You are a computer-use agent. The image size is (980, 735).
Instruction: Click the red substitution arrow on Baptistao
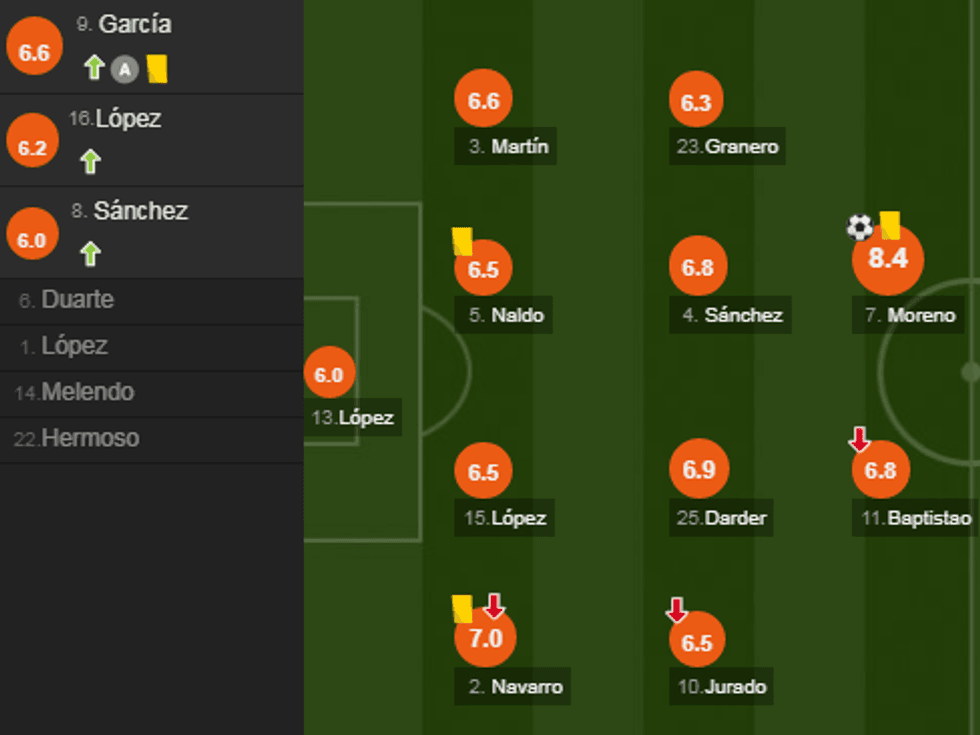pyautogui.click(x=858, y=438)
